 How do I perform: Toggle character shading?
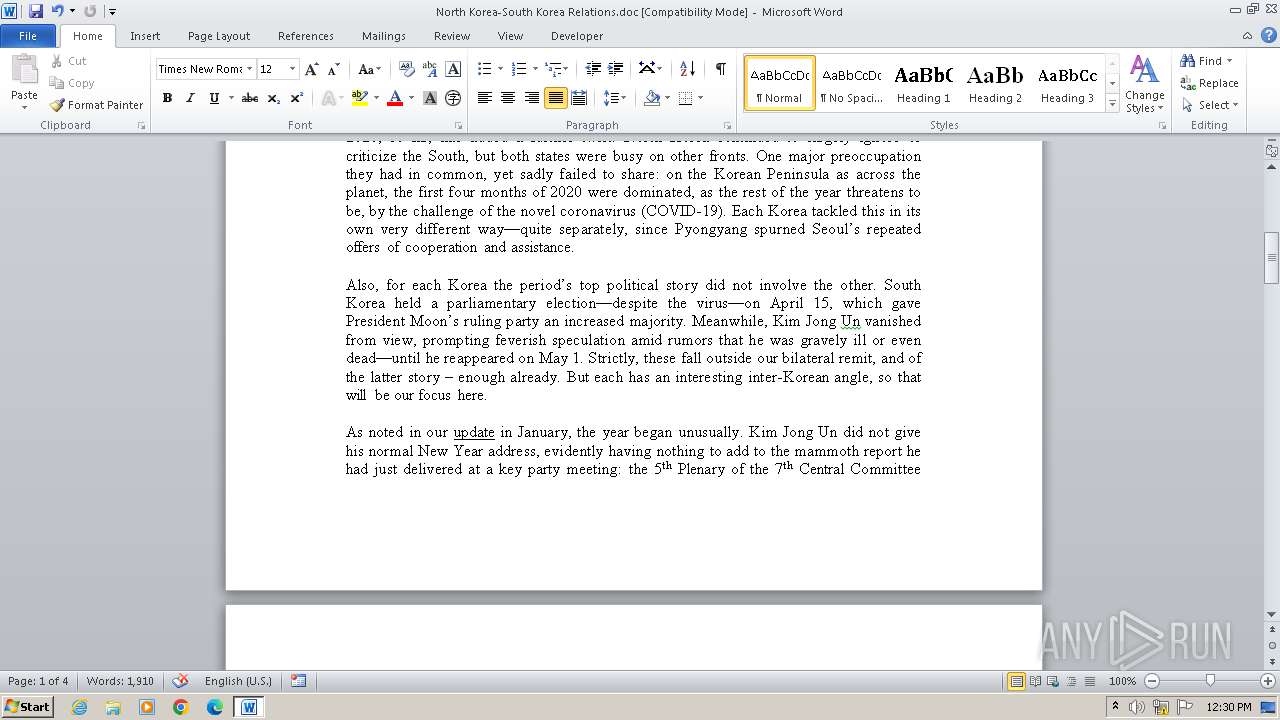click(x=430, y=98)
